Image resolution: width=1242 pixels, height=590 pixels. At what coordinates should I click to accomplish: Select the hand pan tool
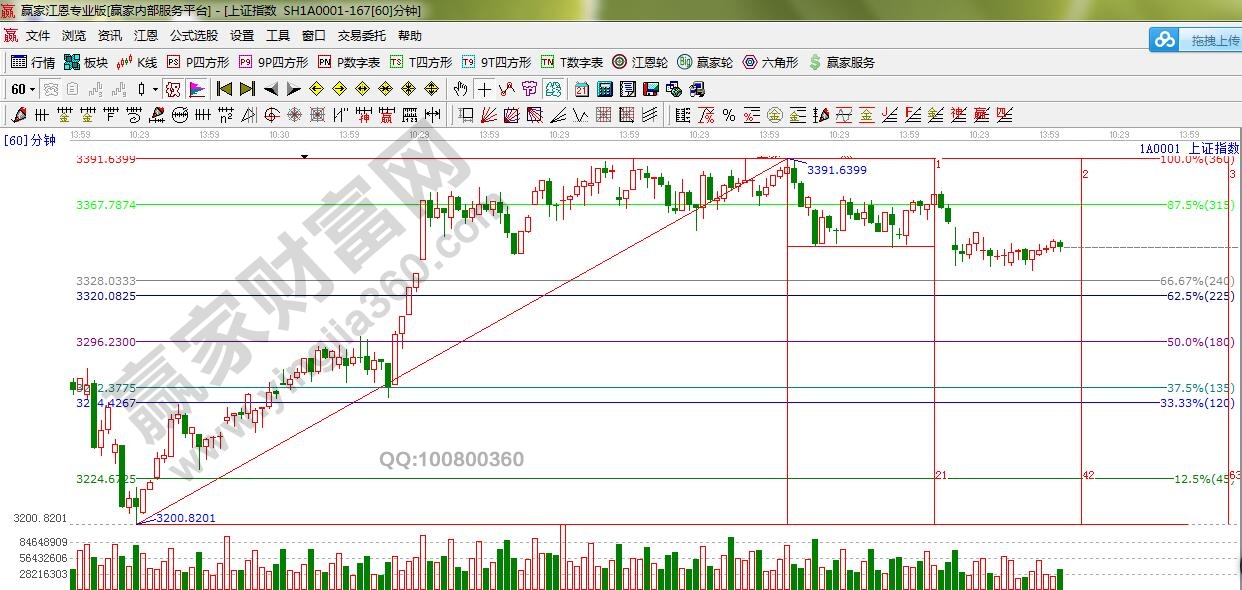(460, 89)
